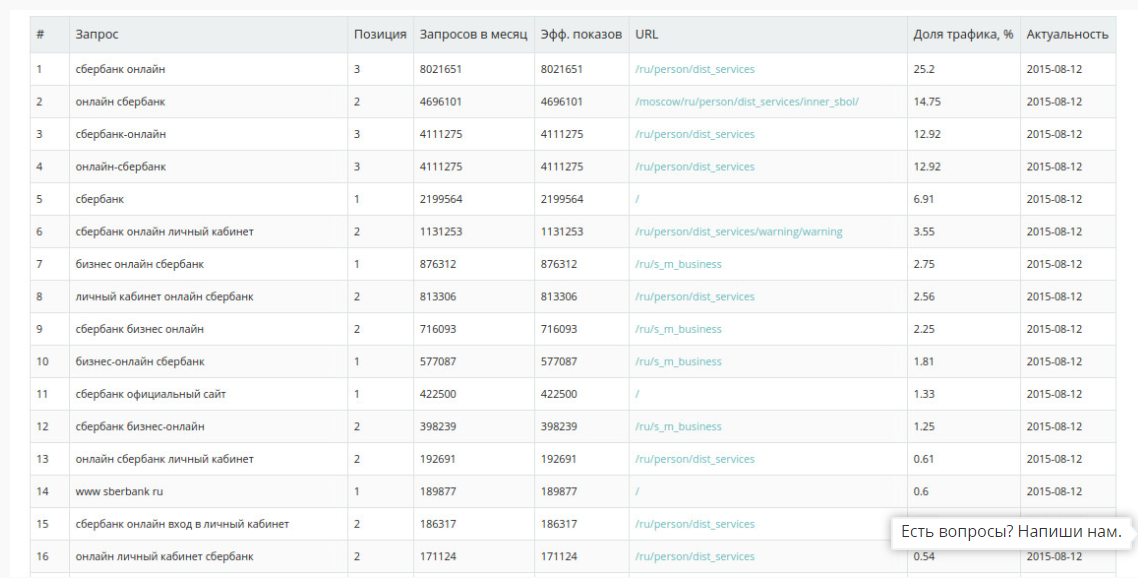Sort results by the URL column
The height and width of the screenshot is (578, 1138).
[646, 33]
